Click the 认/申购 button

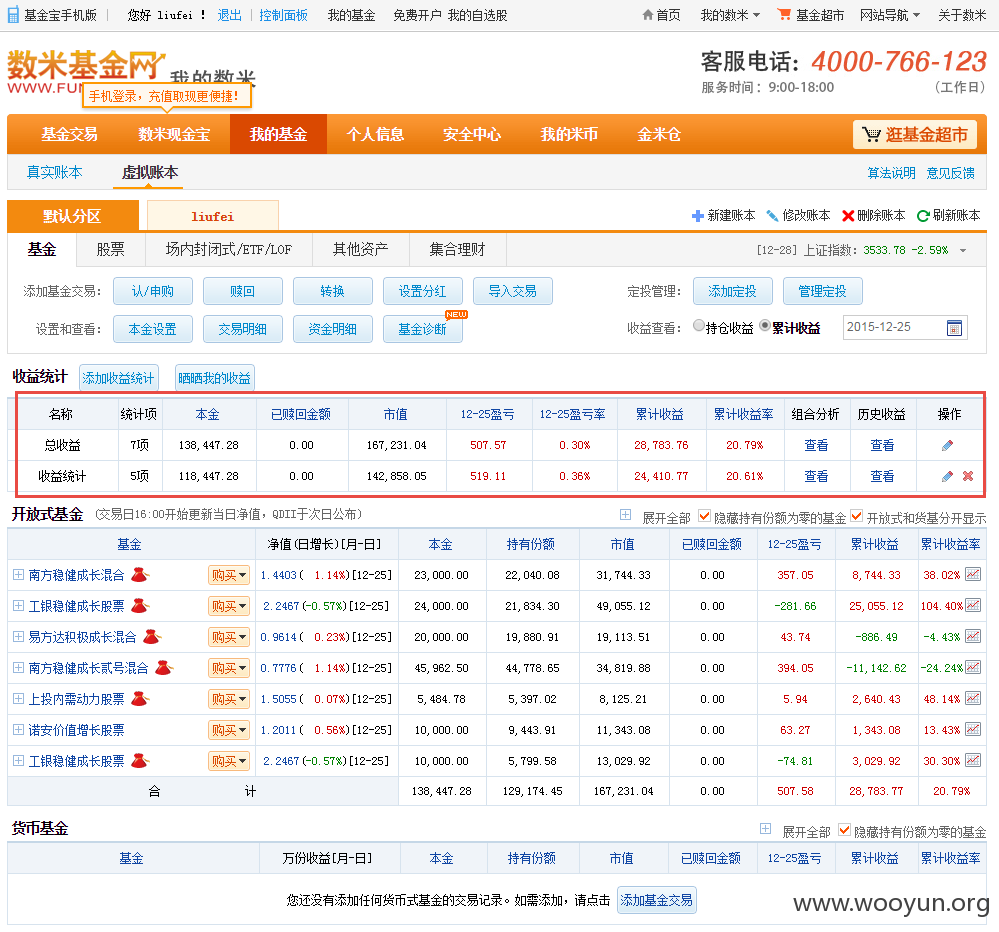[153, 291]
